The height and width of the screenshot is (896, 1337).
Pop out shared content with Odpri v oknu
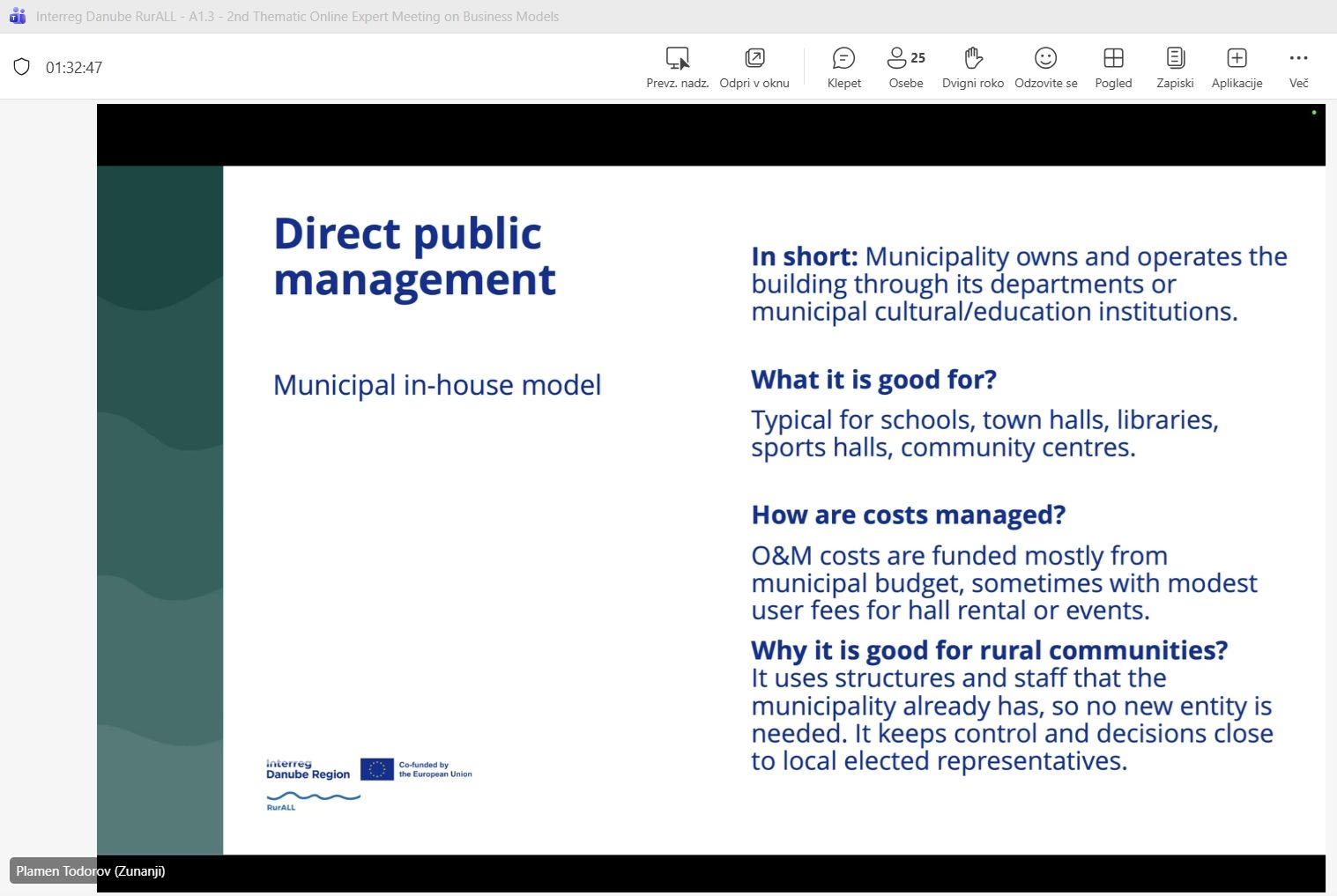(x=754, y=59)
